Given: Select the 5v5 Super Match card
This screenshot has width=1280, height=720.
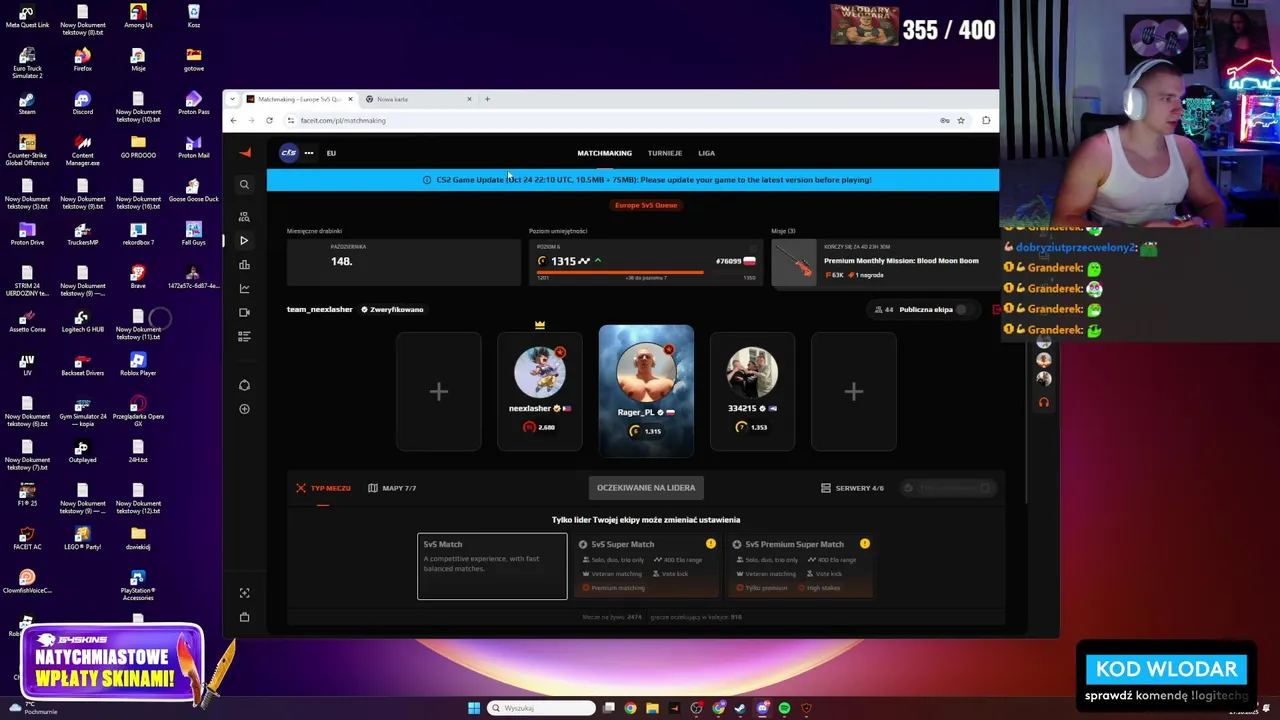Looking at the screenshot, I should pos(647,567).
